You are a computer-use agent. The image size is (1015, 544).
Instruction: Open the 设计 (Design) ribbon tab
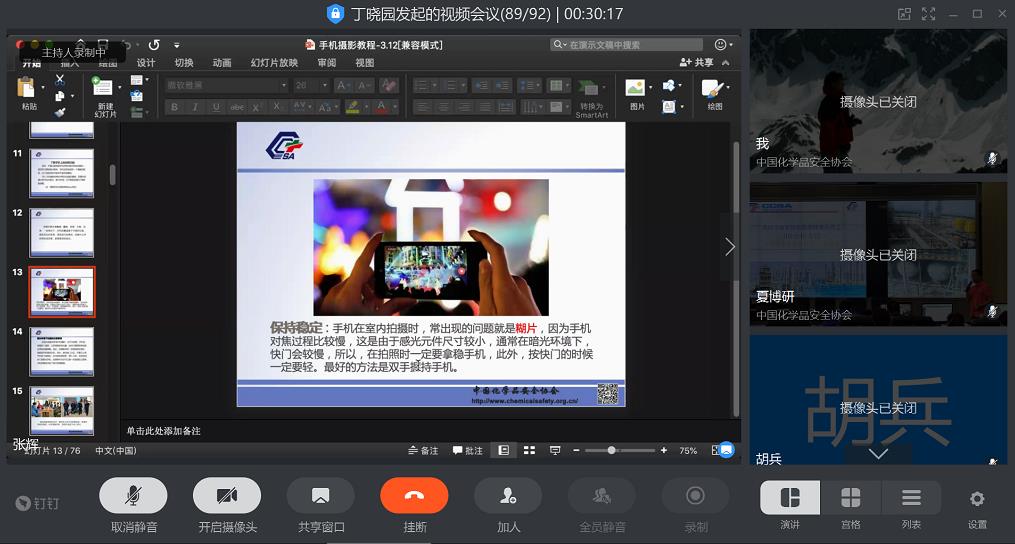[146, 63]
